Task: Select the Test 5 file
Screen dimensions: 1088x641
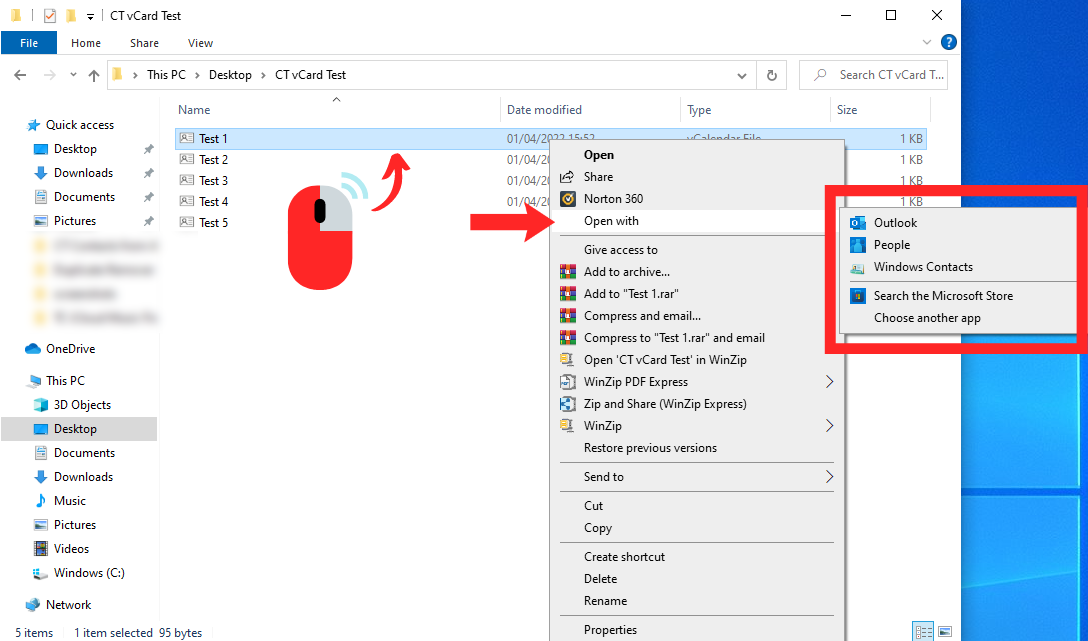Action: tap(213, 223)
